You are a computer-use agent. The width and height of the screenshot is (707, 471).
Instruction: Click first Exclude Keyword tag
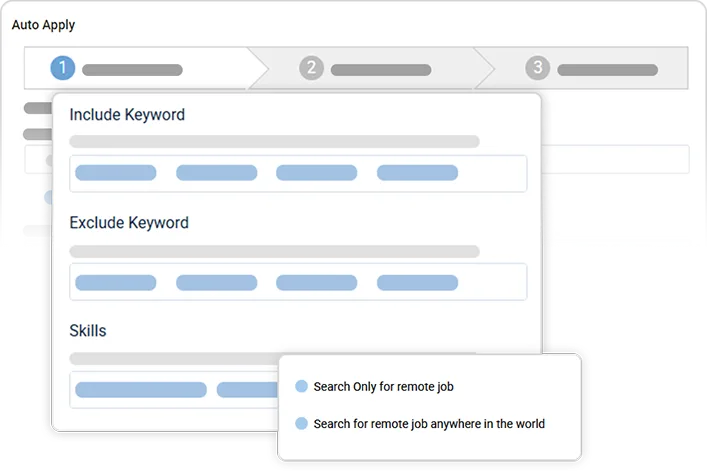pyautogui.click(x=116, y=282)
